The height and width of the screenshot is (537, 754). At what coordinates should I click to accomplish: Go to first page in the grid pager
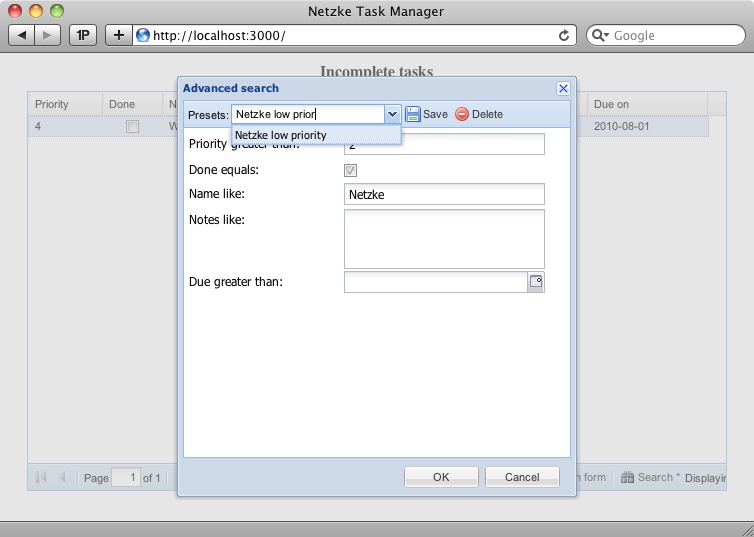[41, 477]
